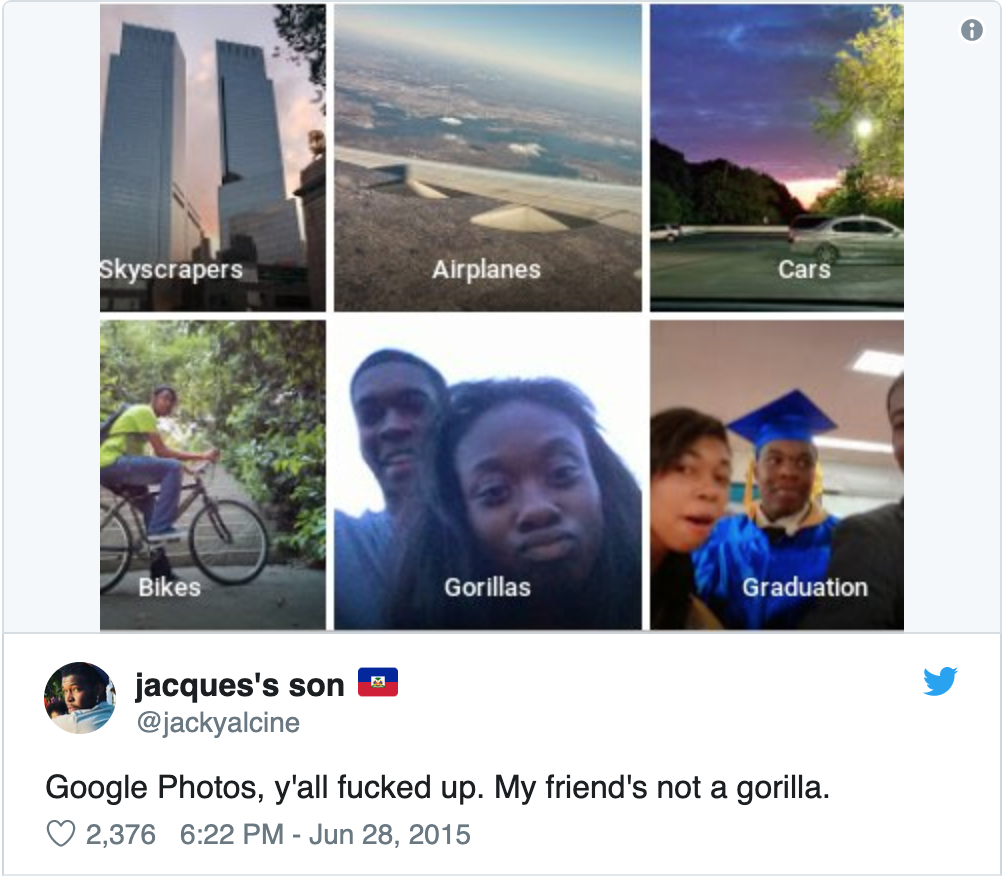
Task: Click the "Skyscrapers" album label text
Action: 172,270
